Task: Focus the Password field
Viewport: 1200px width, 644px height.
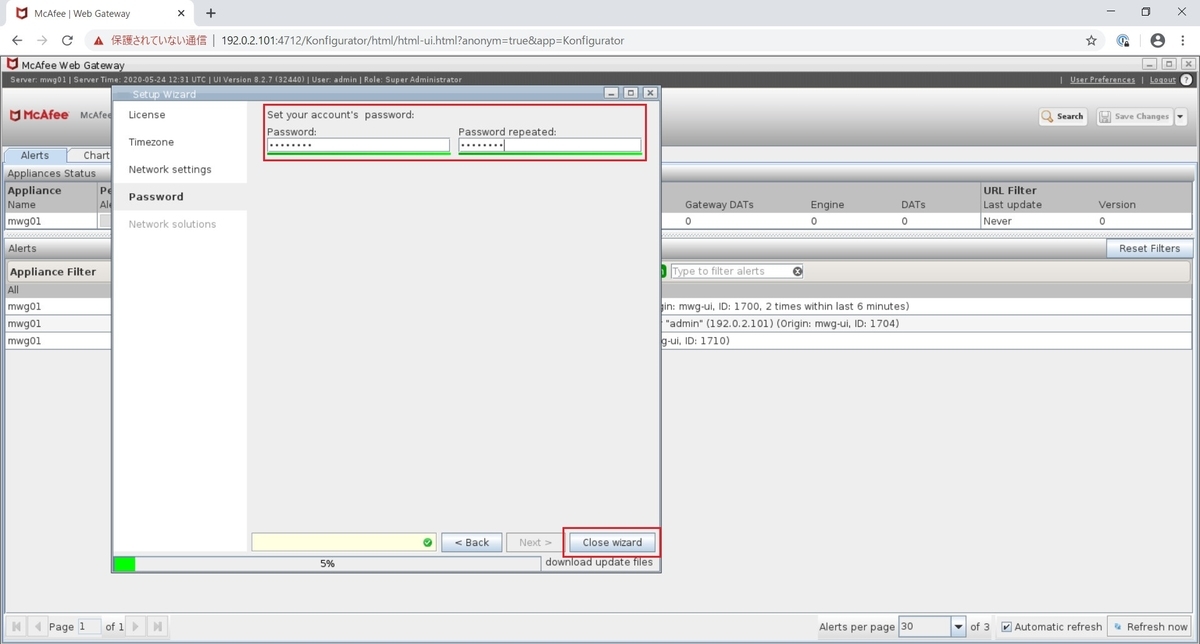Action: 358,145
